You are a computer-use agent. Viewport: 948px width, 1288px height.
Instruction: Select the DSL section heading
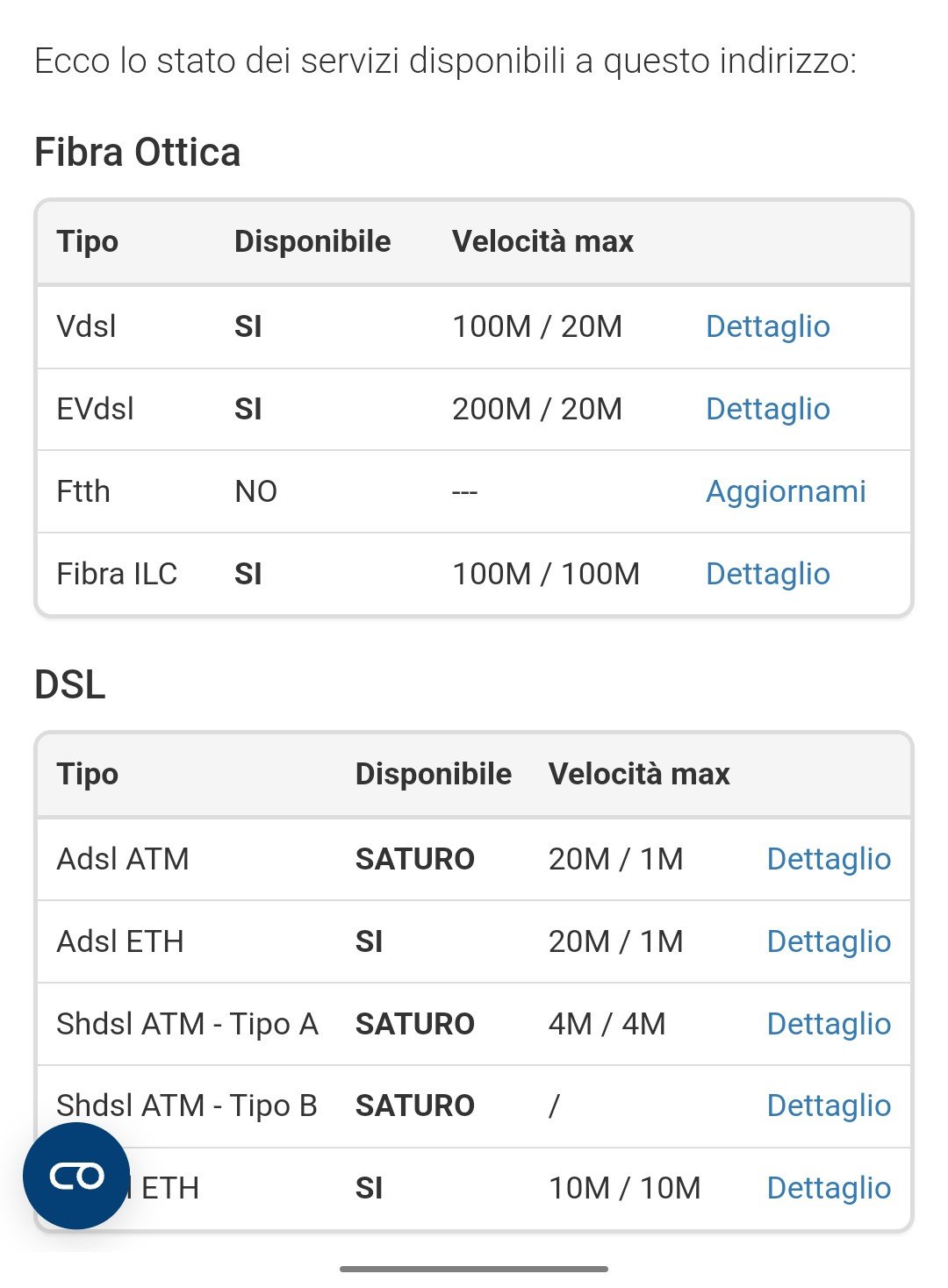tap(70, 684)
